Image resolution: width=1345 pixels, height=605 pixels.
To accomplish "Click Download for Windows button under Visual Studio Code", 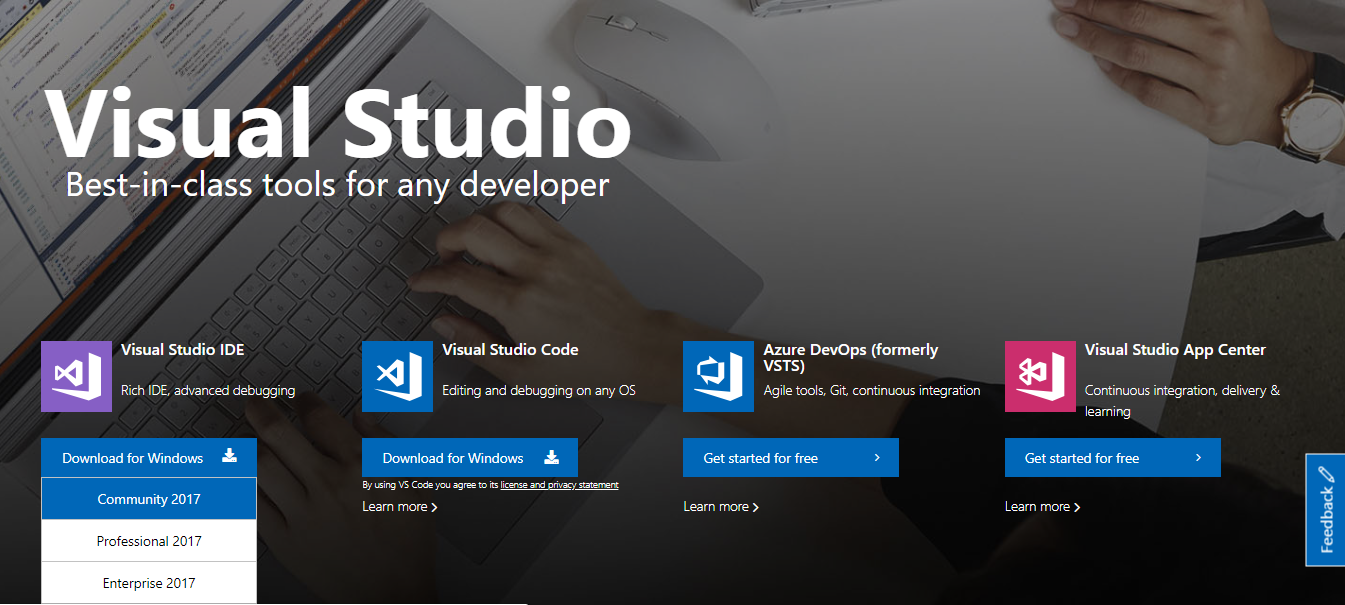I will click(470, 458).
